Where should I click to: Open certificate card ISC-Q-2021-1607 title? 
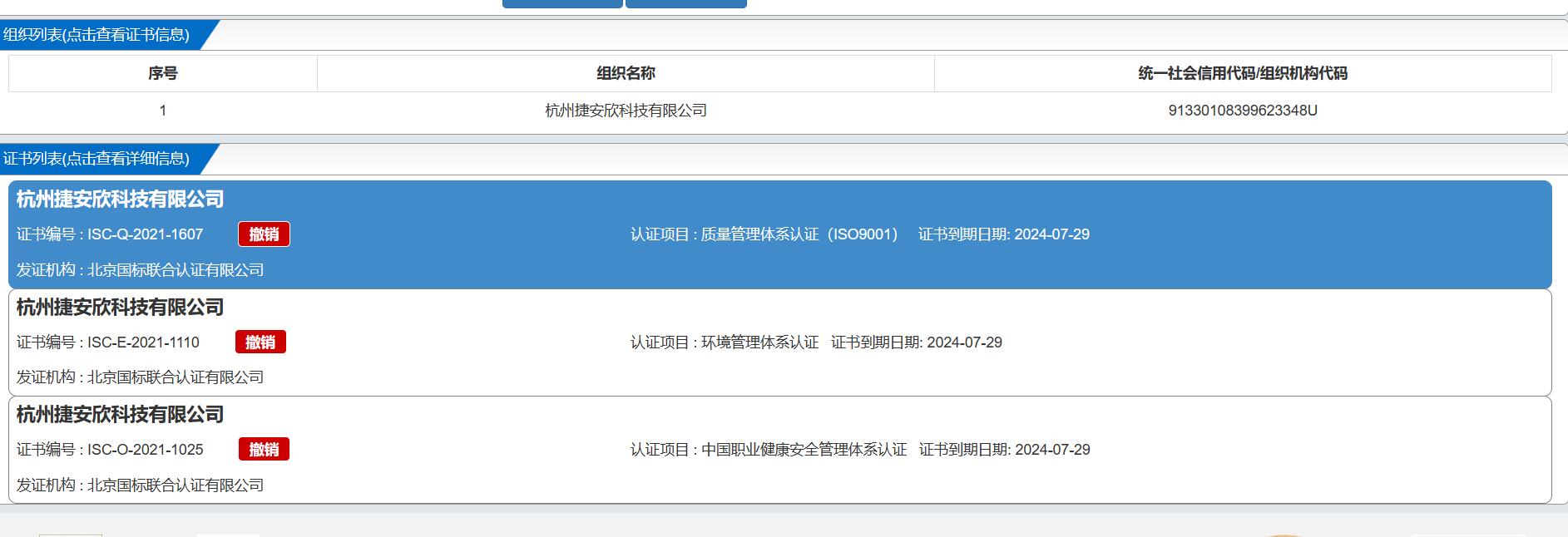tap(121, 200)
